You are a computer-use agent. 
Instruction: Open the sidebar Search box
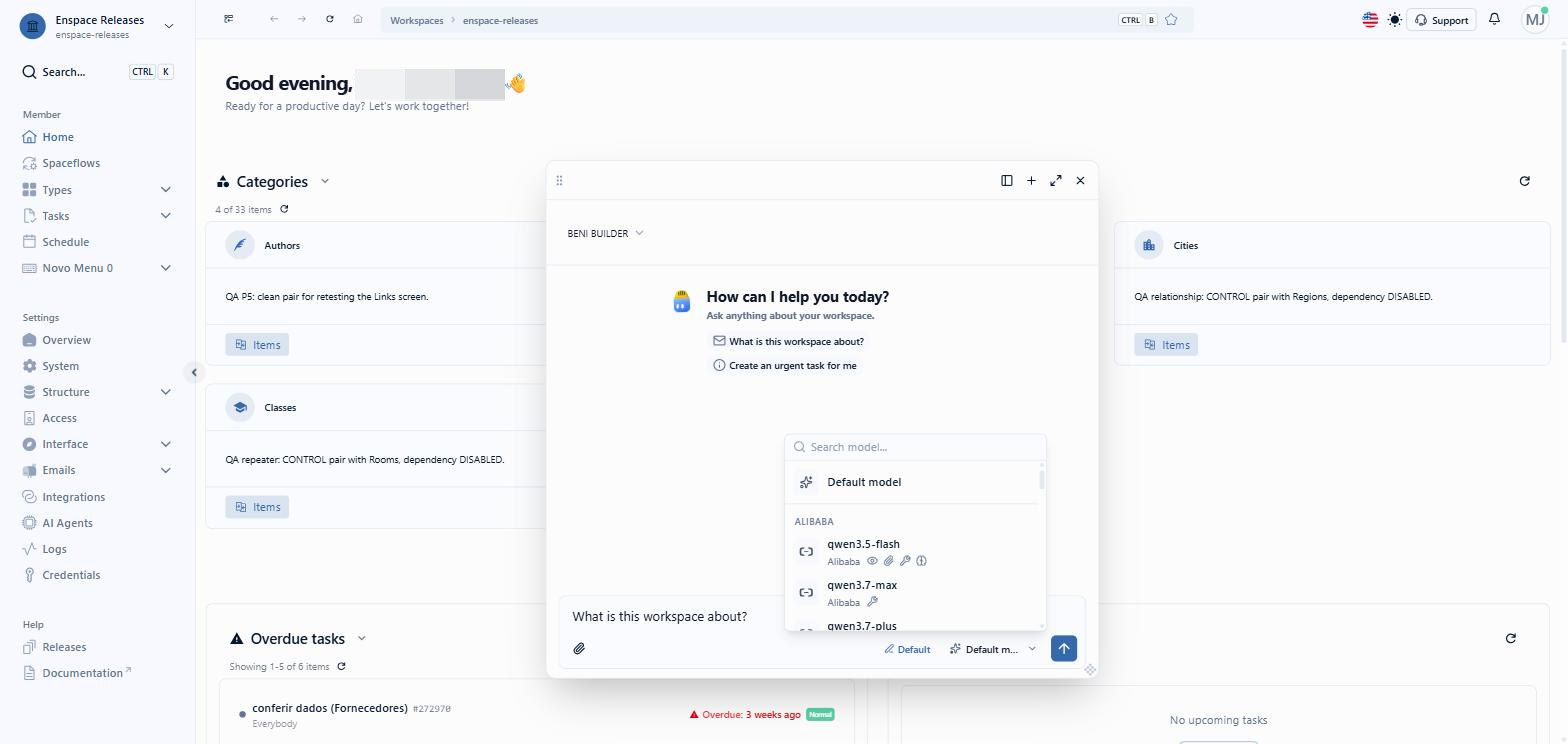(97, 72)
